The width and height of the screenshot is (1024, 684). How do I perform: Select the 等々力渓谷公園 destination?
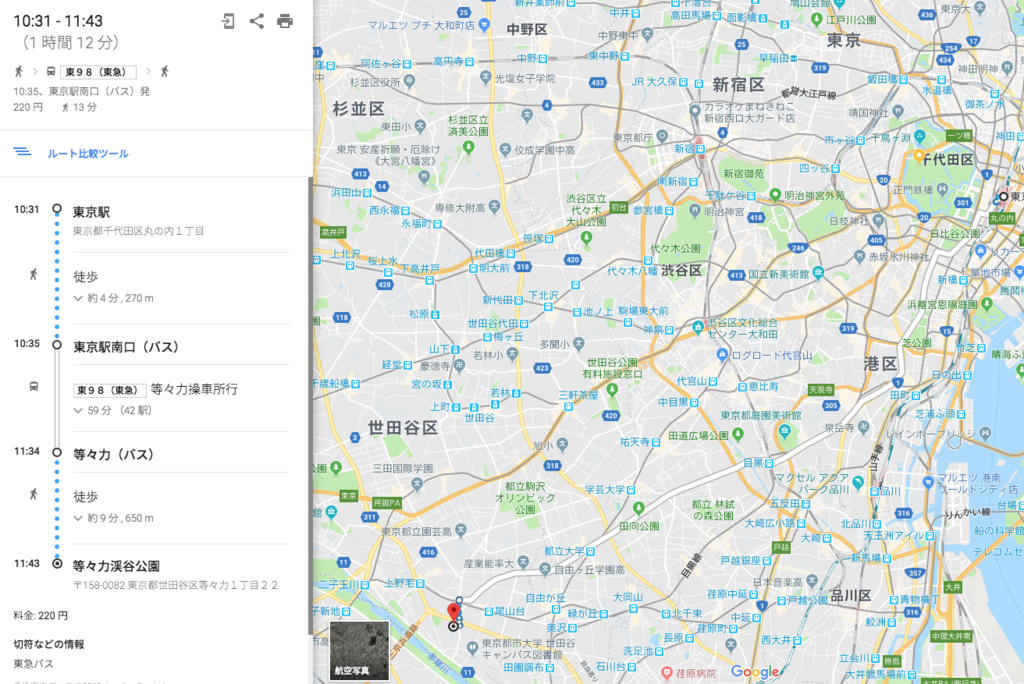[x=116, y=566]
